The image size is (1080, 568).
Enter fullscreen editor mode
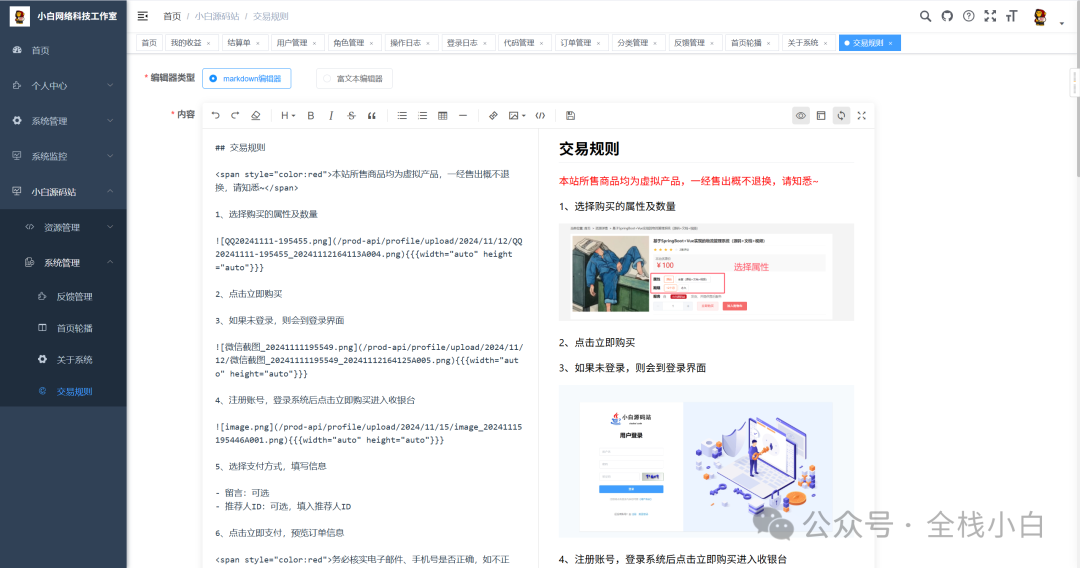pyautogui.click(x=862, y=116)
